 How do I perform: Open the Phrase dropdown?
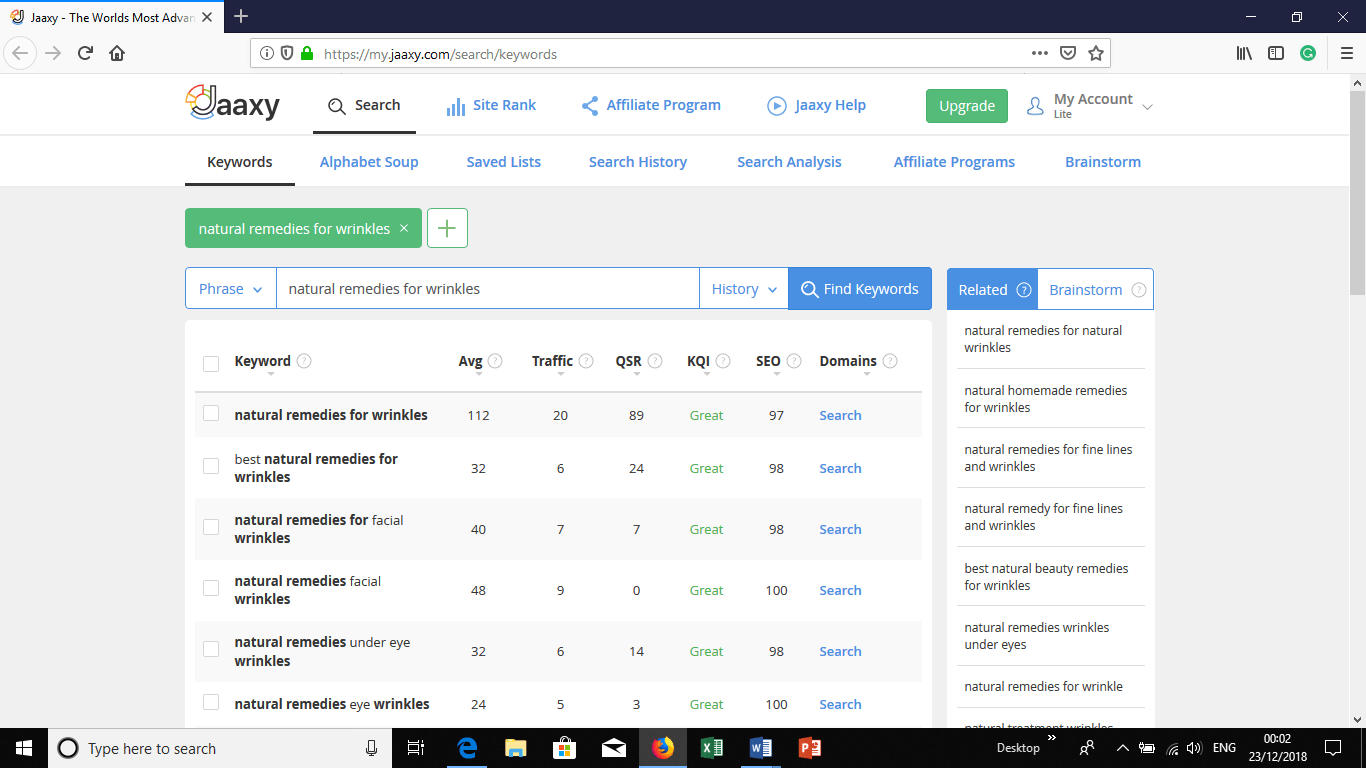pos(231,289)
